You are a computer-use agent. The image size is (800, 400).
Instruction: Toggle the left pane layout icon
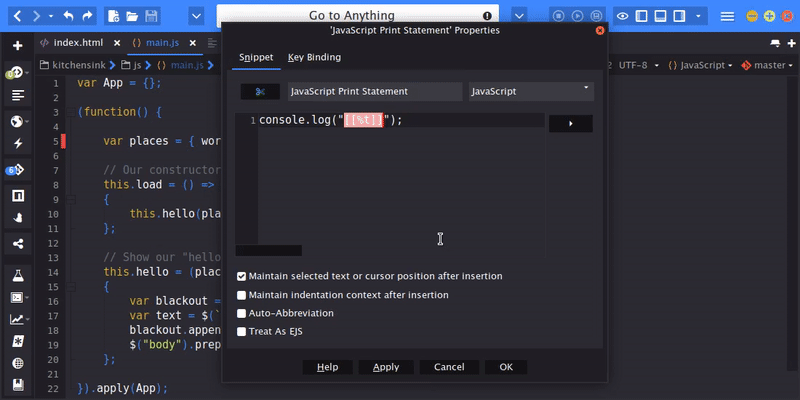point(641,16)
